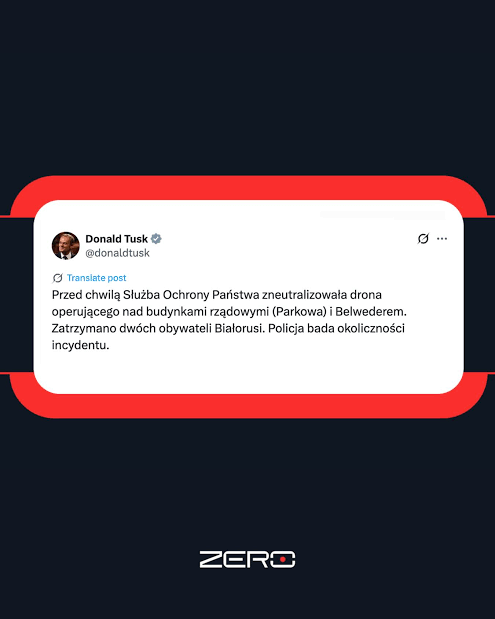Open the three-dot more options menu
495x619 pixels.
tap(442, 239)
